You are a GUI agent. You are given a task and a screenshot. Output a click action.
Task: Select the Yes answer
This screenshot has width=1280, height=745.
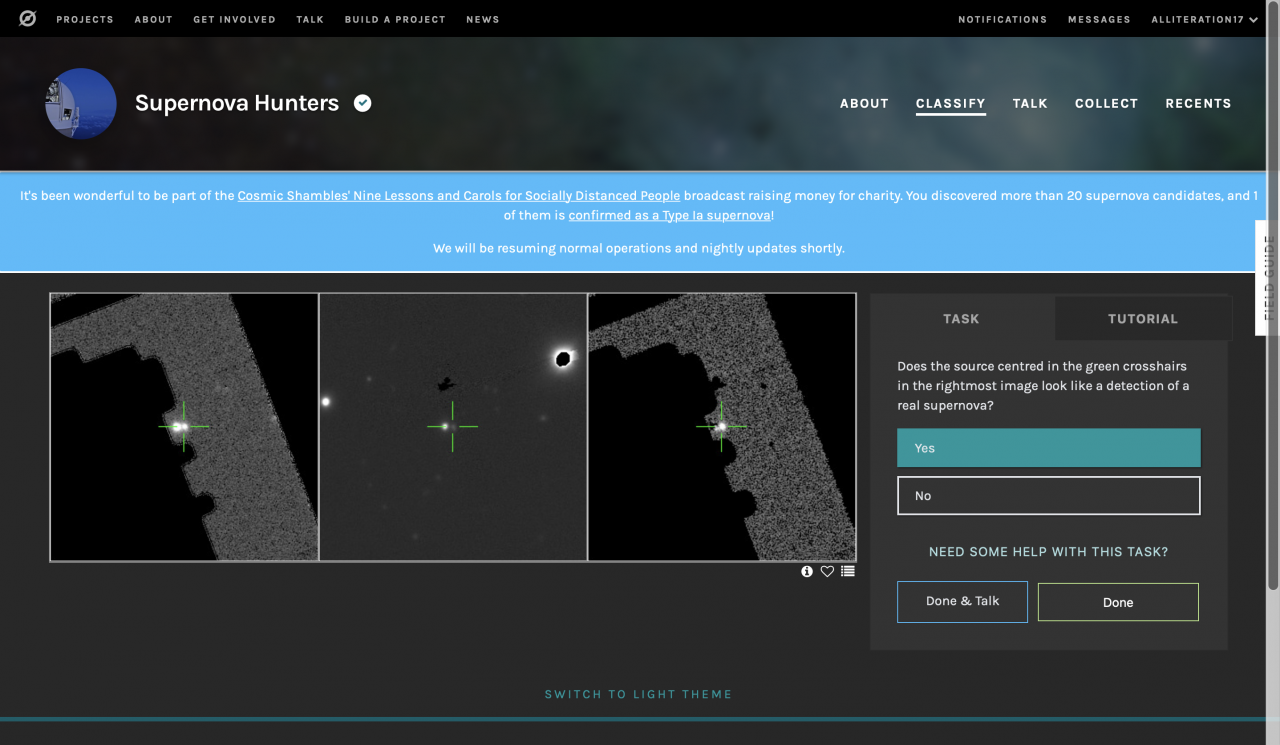point(1048,448)
